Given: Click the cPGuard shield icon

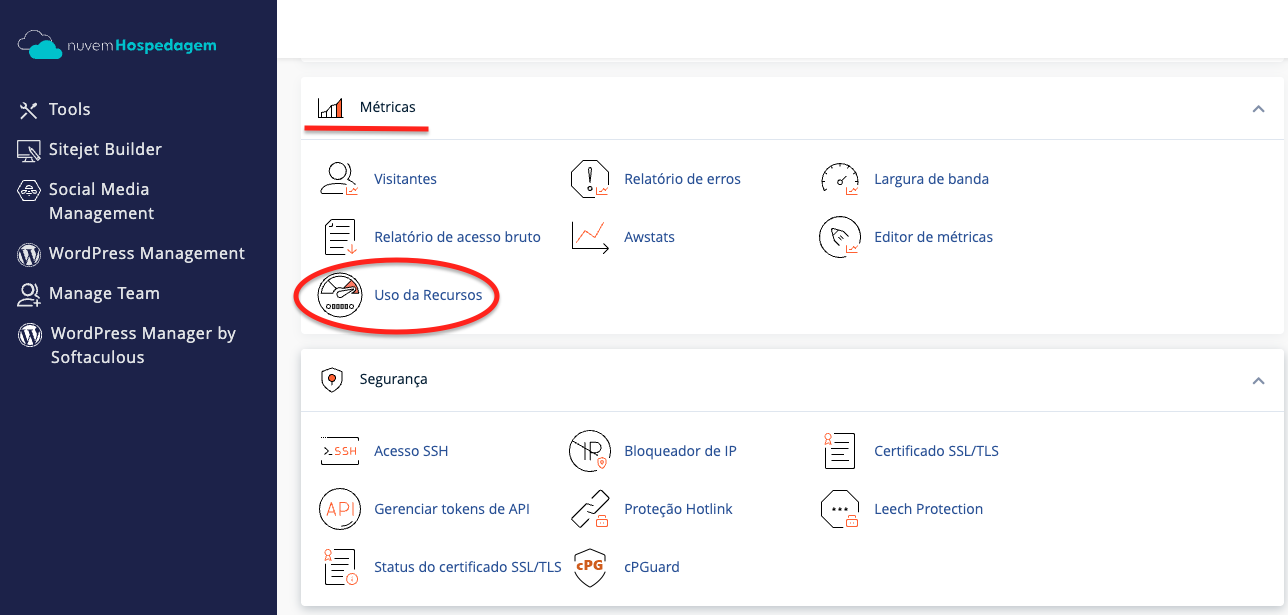Looking at the screenshot, I should [589, 567].
